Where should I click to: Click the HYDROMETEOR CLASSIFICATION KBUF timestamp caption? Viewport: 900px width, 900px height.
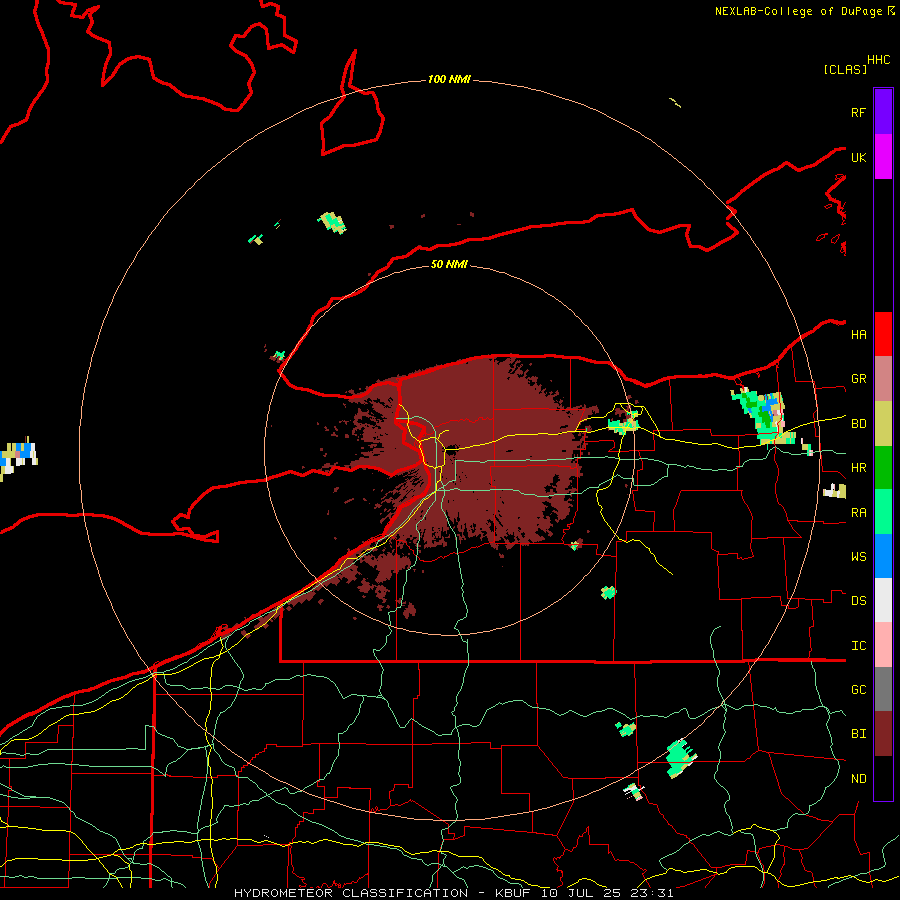pyautogui.click(x=453, y=893)
